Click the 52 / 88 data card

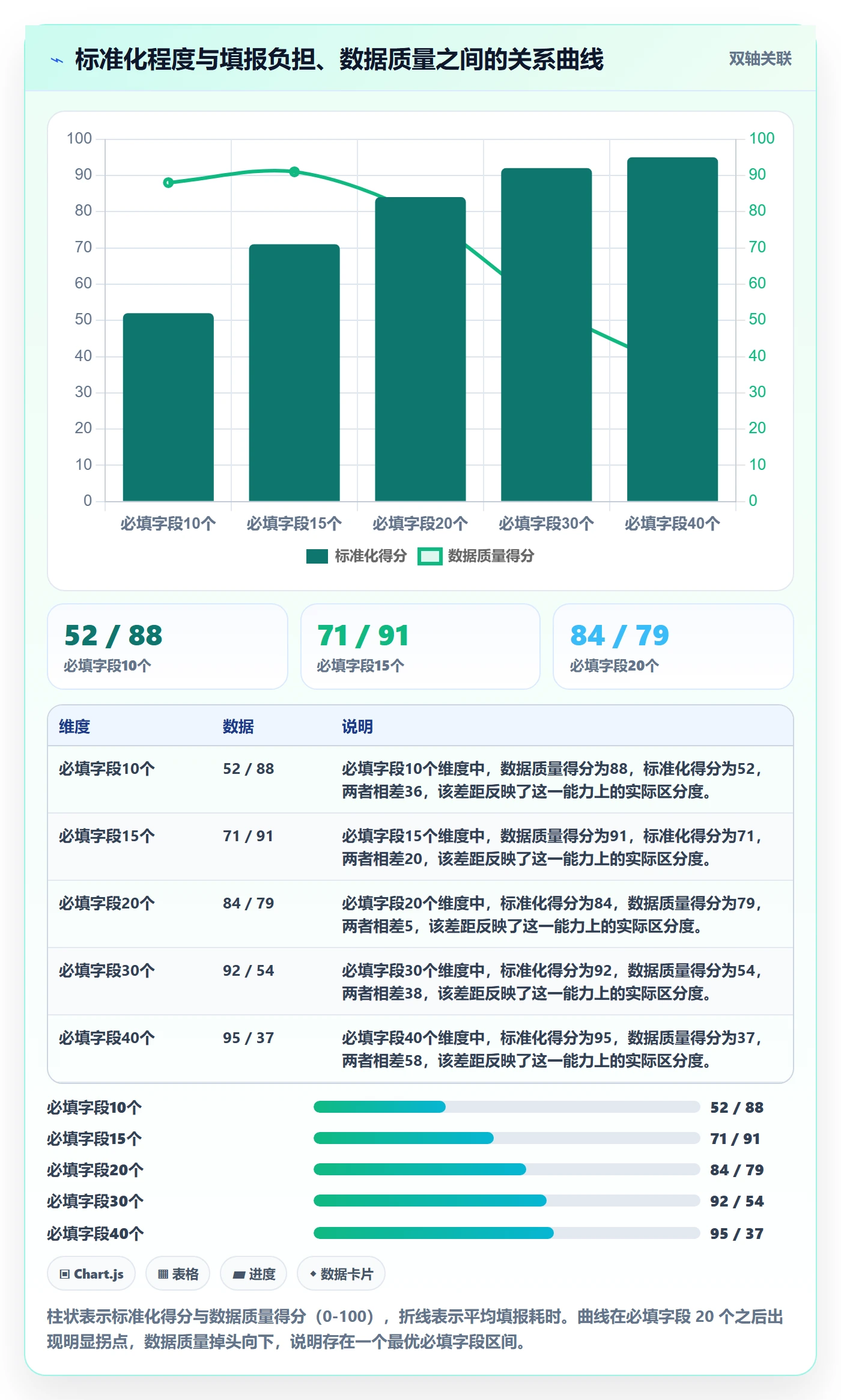tap(168, 647)
